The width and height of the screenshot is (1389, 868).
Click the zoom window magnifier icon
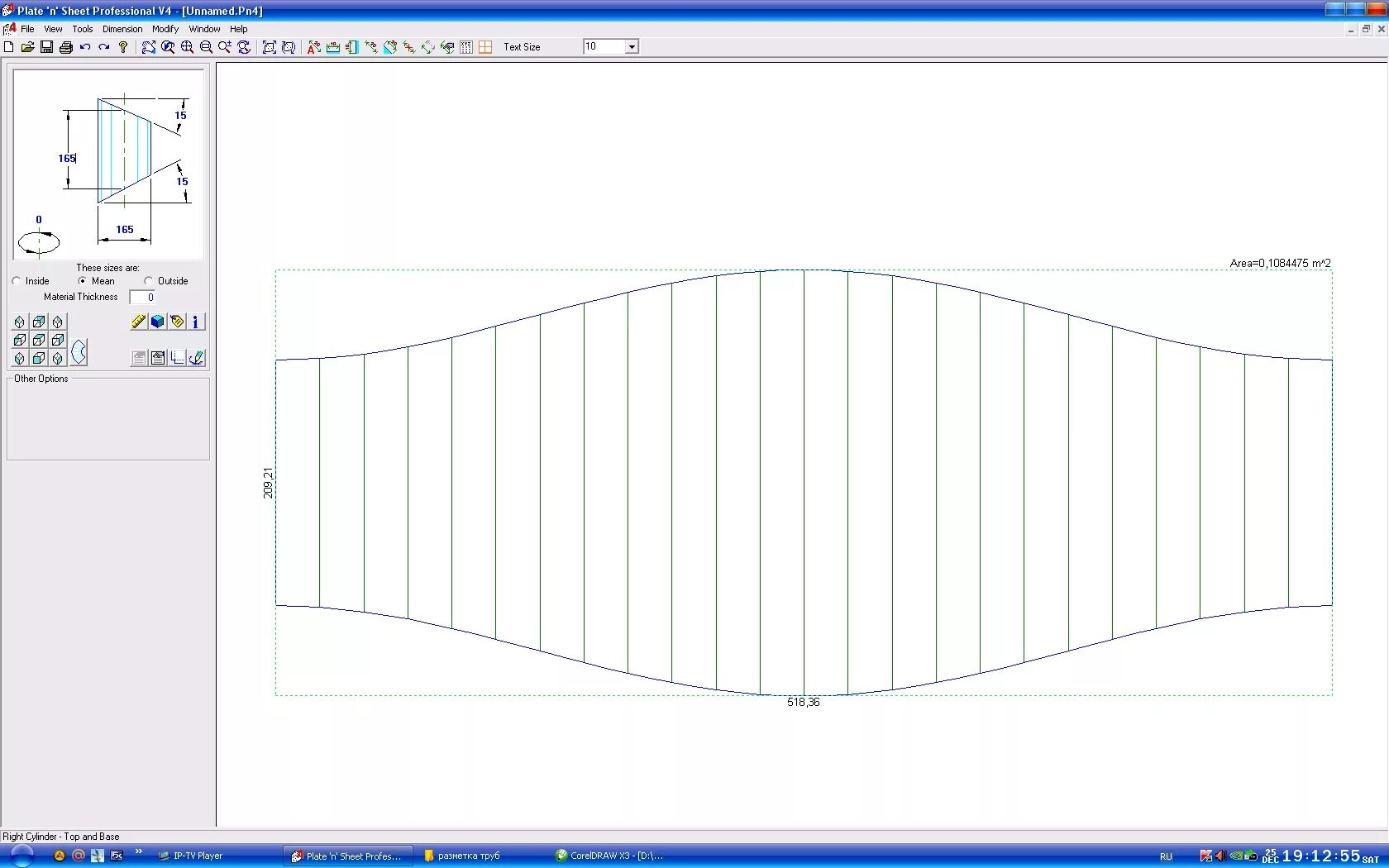click(x=168, y=47)
